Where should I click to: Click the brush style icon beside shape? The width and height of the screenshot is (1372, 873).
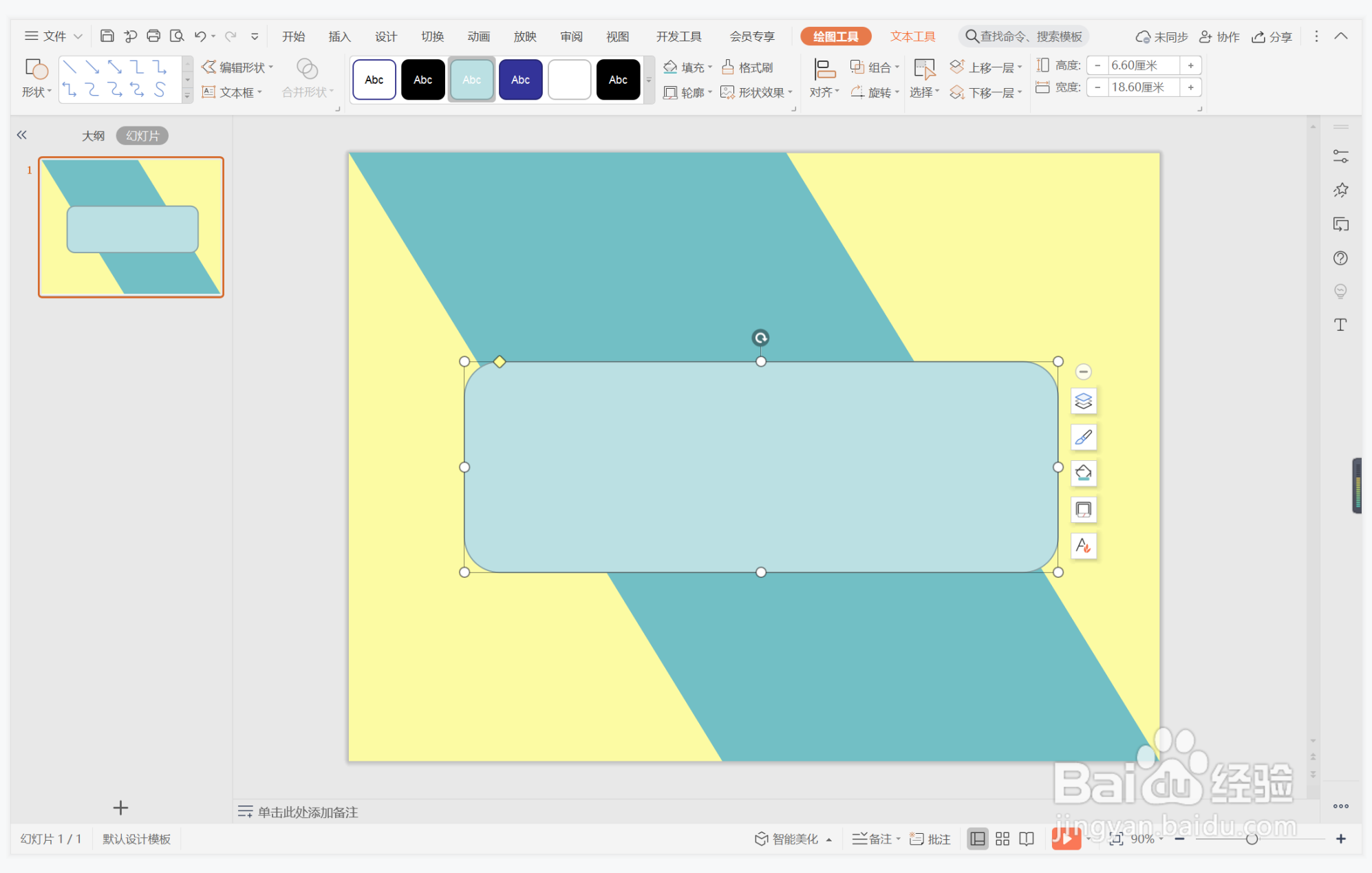(x=1083, y=438)
